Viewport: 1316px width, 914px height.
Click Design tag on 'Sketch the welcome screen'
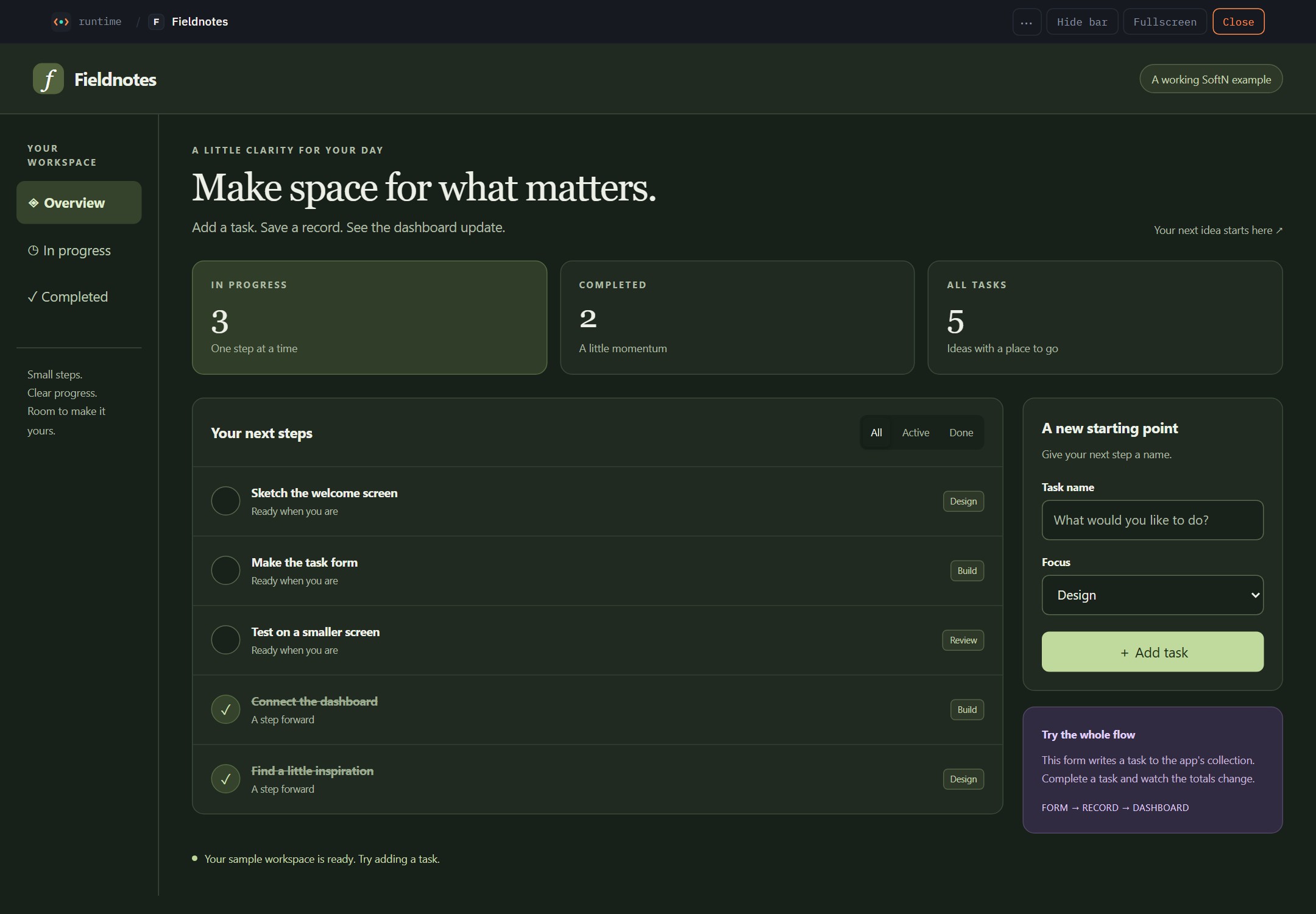(x=963, y=501)
